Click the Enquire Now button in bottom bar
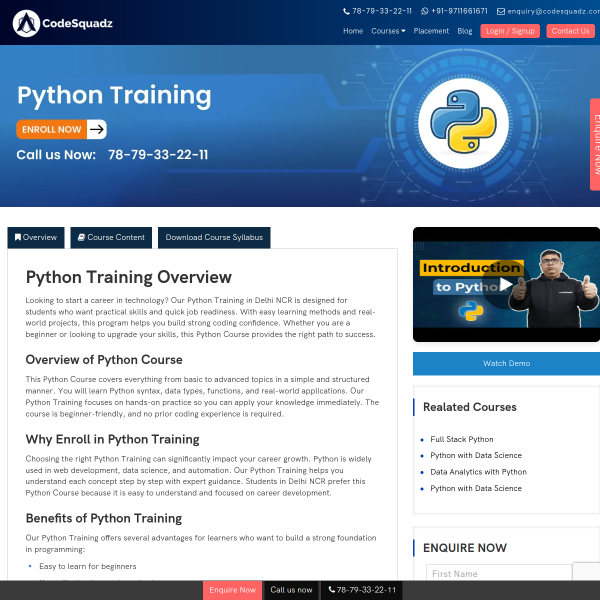Viewport: 600px width, 600px height. click(232, 590)
